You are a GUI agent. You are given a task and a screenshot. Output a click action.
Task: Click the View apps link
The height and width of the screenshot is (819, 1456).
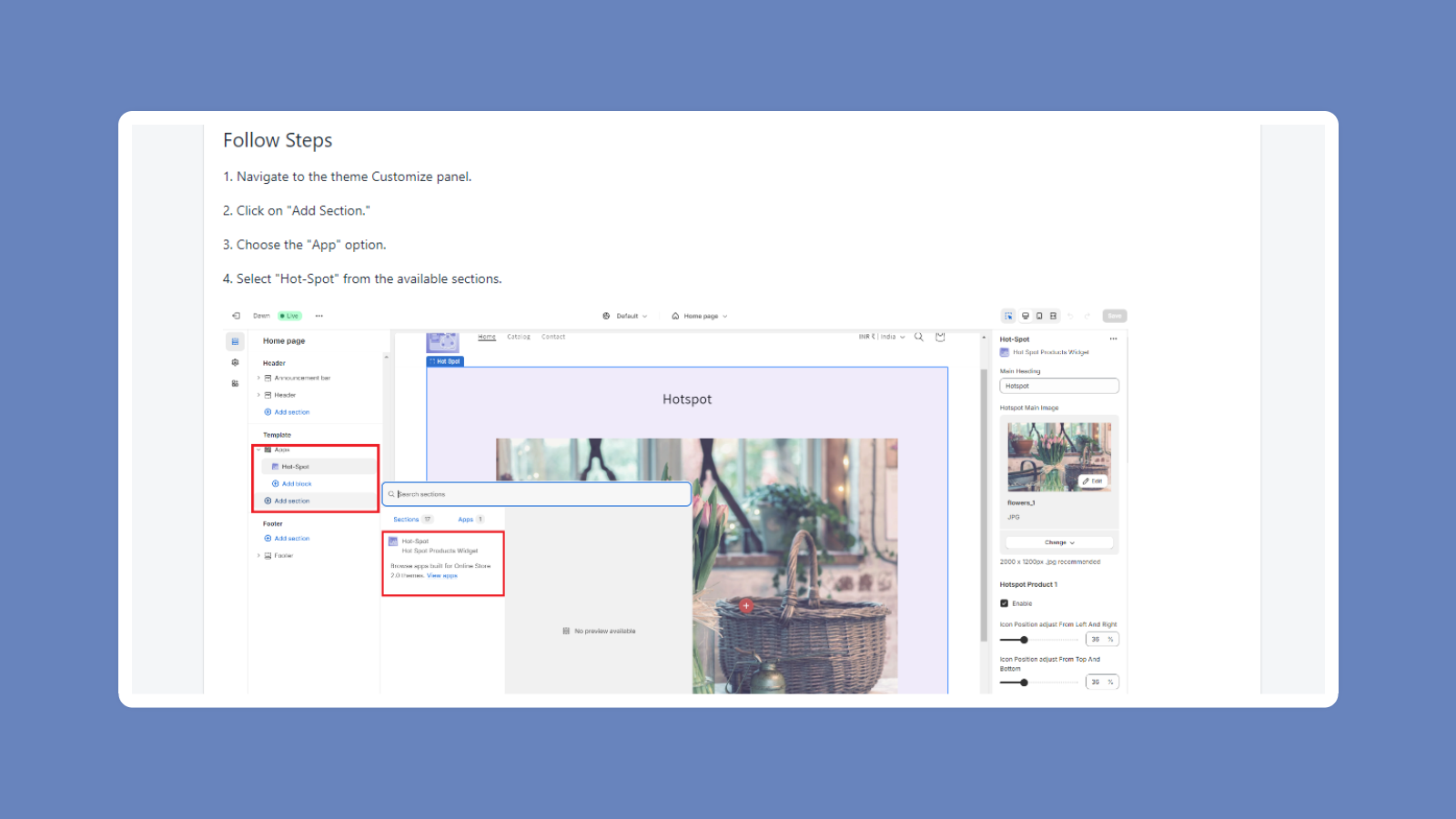pos(443,575)
